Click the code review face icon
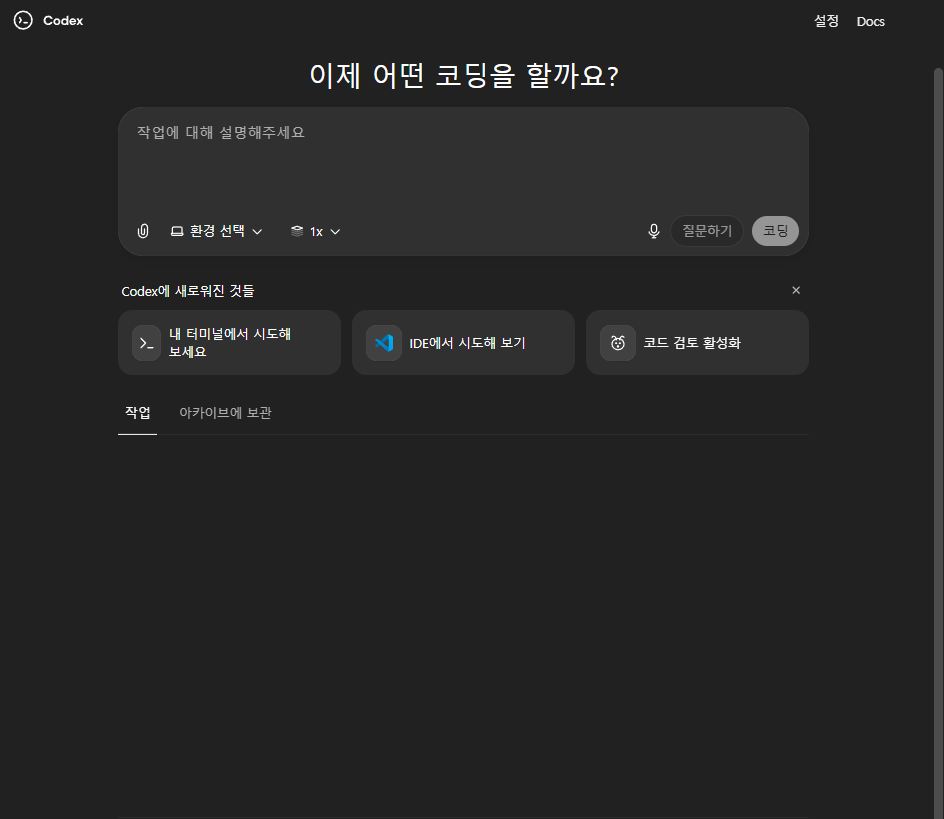The image size is (944, 819). (618, 343)
